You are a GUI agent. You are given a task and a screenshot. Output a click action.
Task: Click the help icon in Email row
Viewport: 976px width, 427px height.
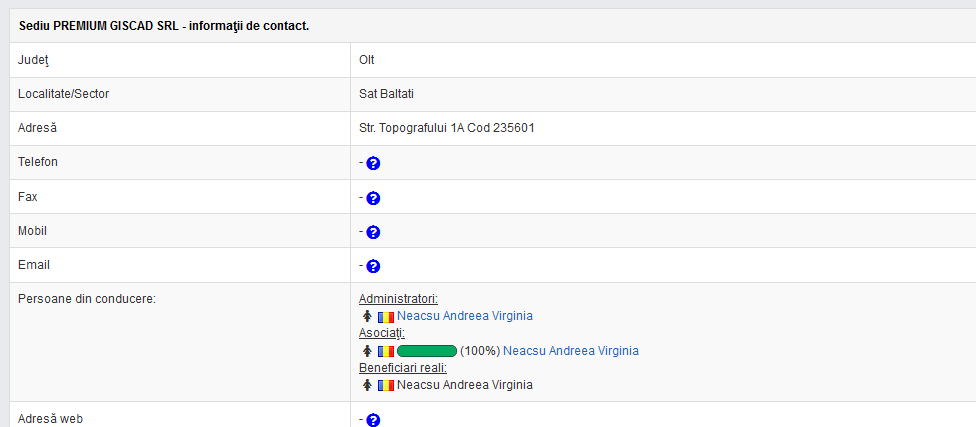(373, 266)
